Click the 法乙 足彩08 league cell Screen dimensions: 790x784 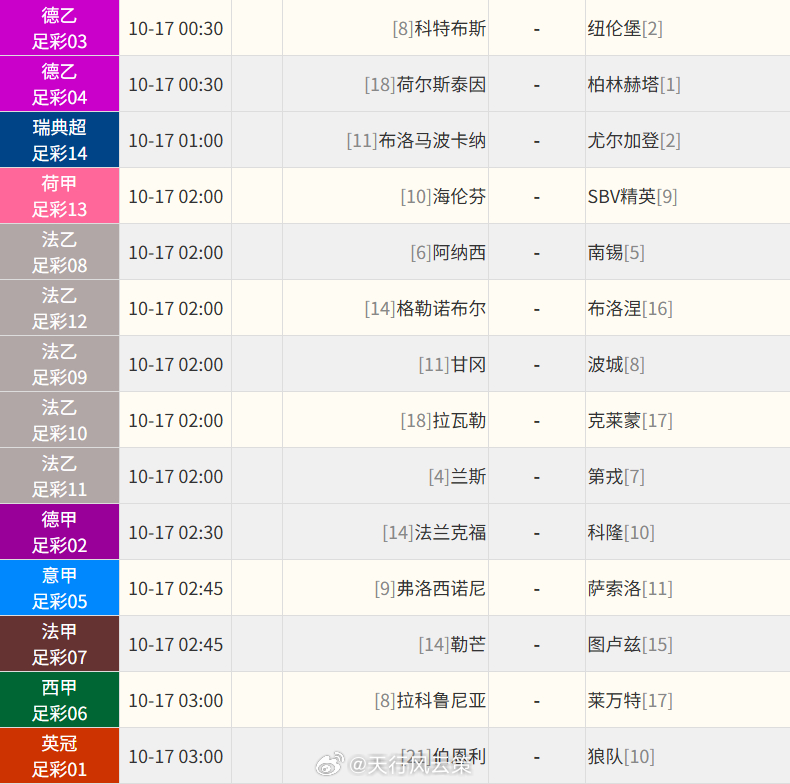(x=59, y=251)
